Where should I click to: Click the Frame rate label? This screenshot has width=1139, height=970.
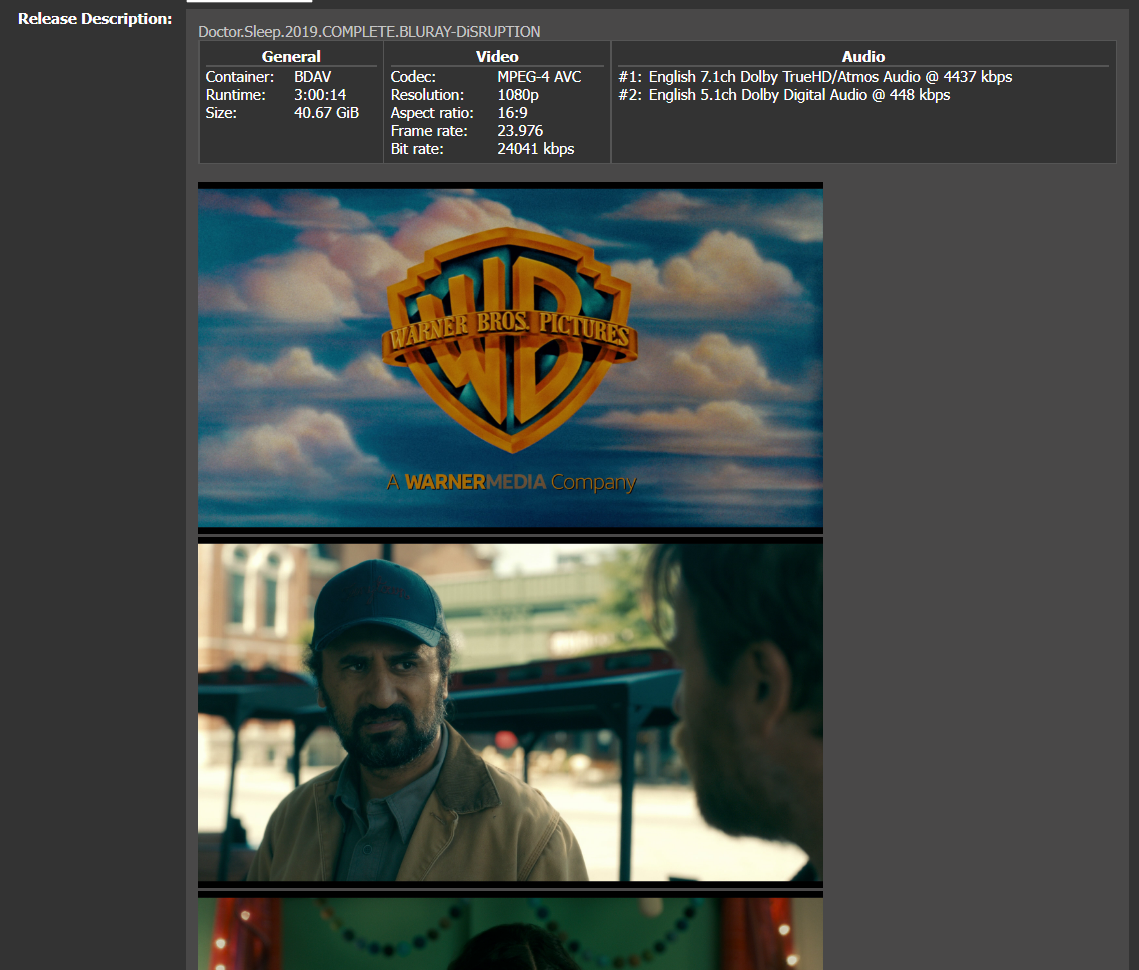[x=429, y=131]
